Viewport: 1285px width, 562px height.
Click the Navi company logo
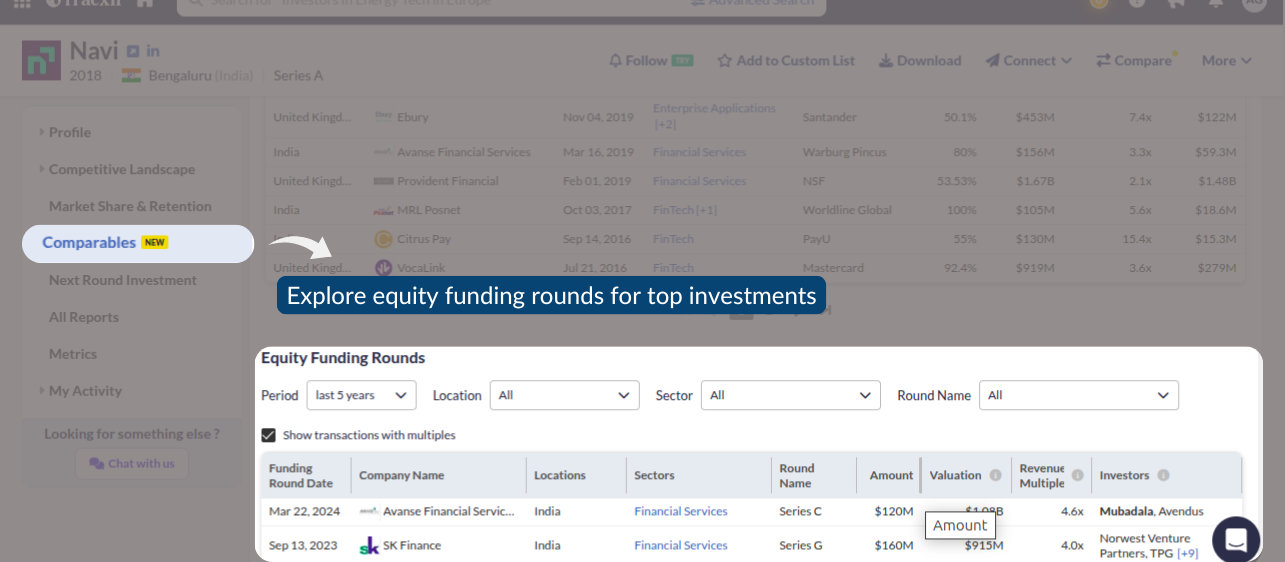(41, 60)
